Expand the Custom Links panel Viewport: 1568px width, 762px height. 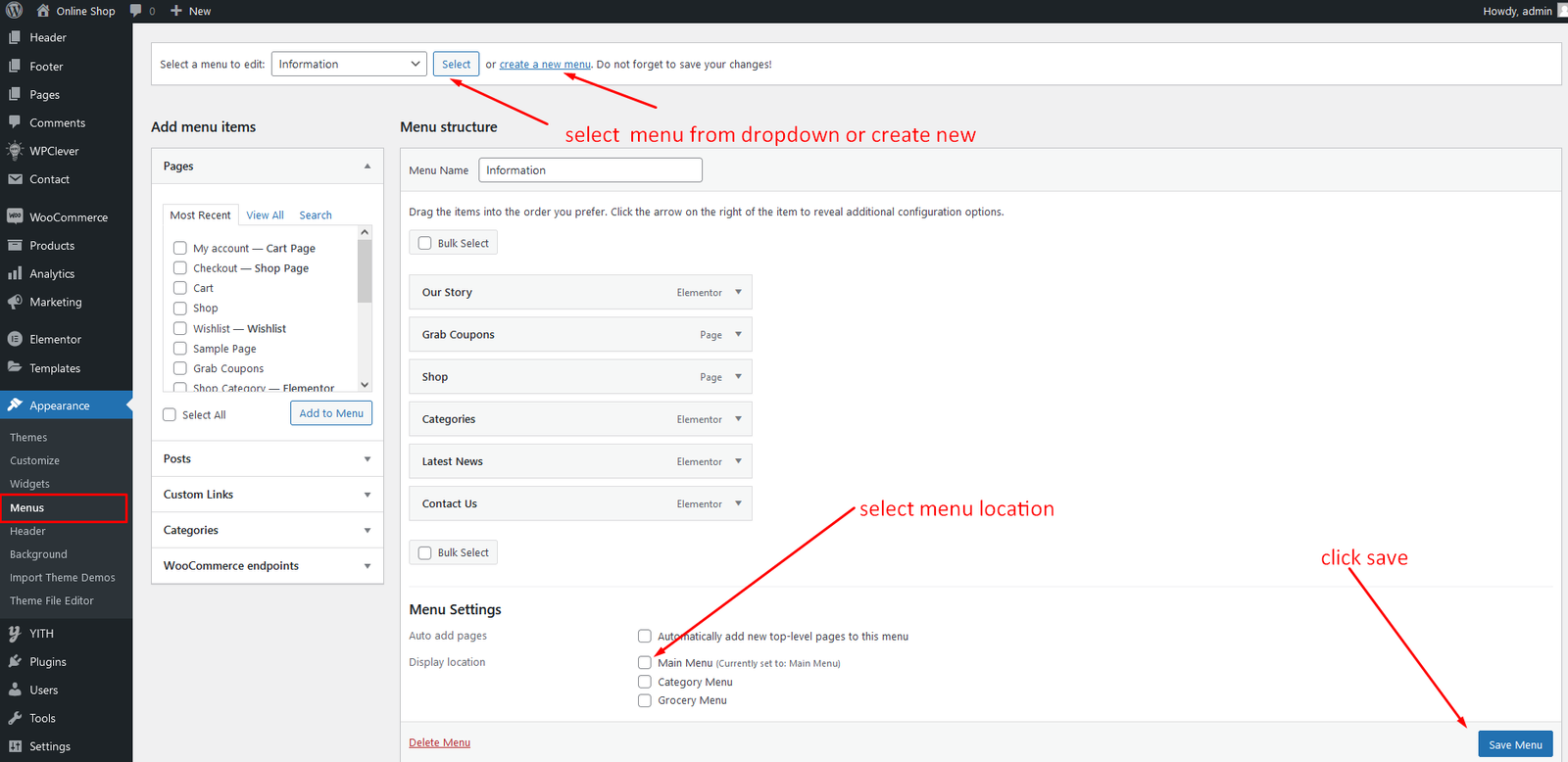coord(267,495)
